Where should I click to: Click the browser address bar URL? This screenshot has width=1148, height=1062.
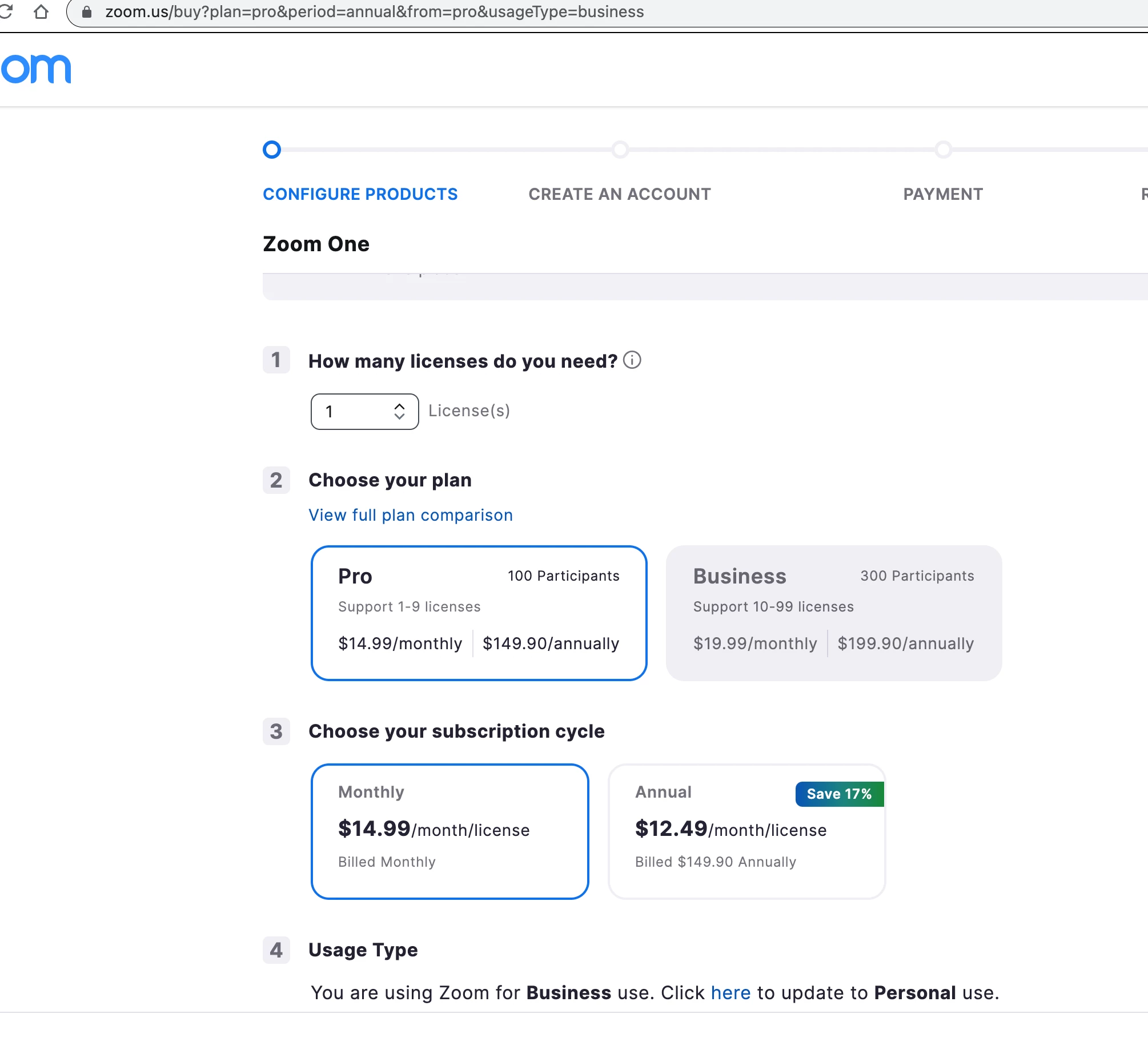[374, 12]
